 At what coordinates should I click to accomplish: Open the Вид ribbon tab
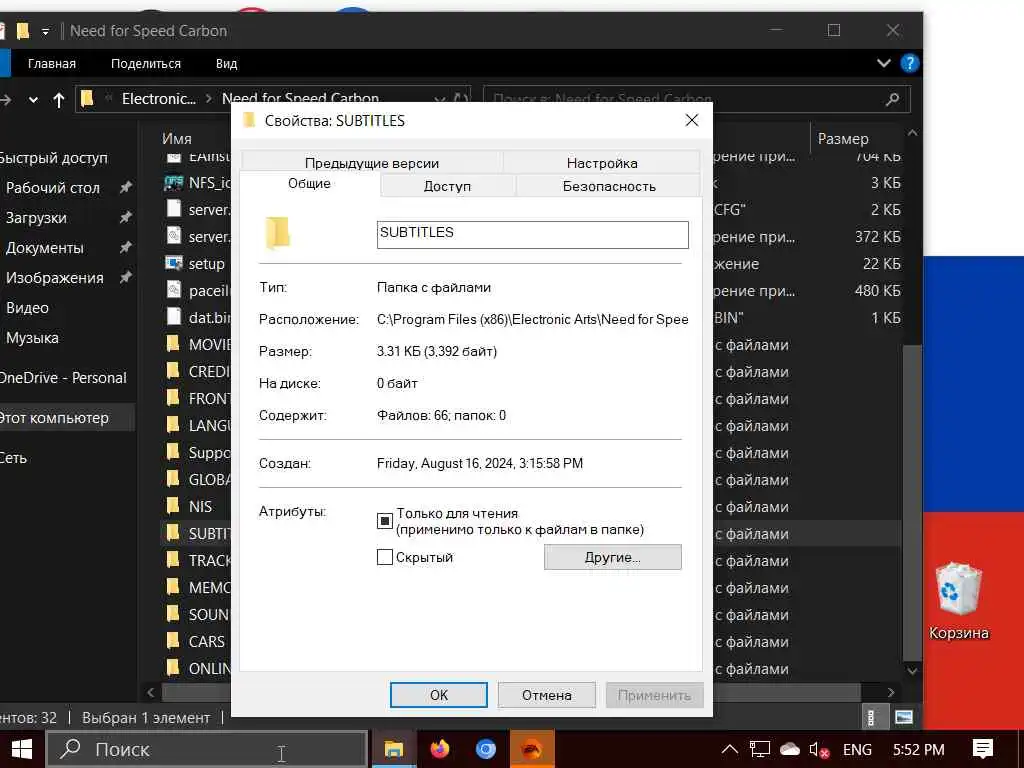226,63
